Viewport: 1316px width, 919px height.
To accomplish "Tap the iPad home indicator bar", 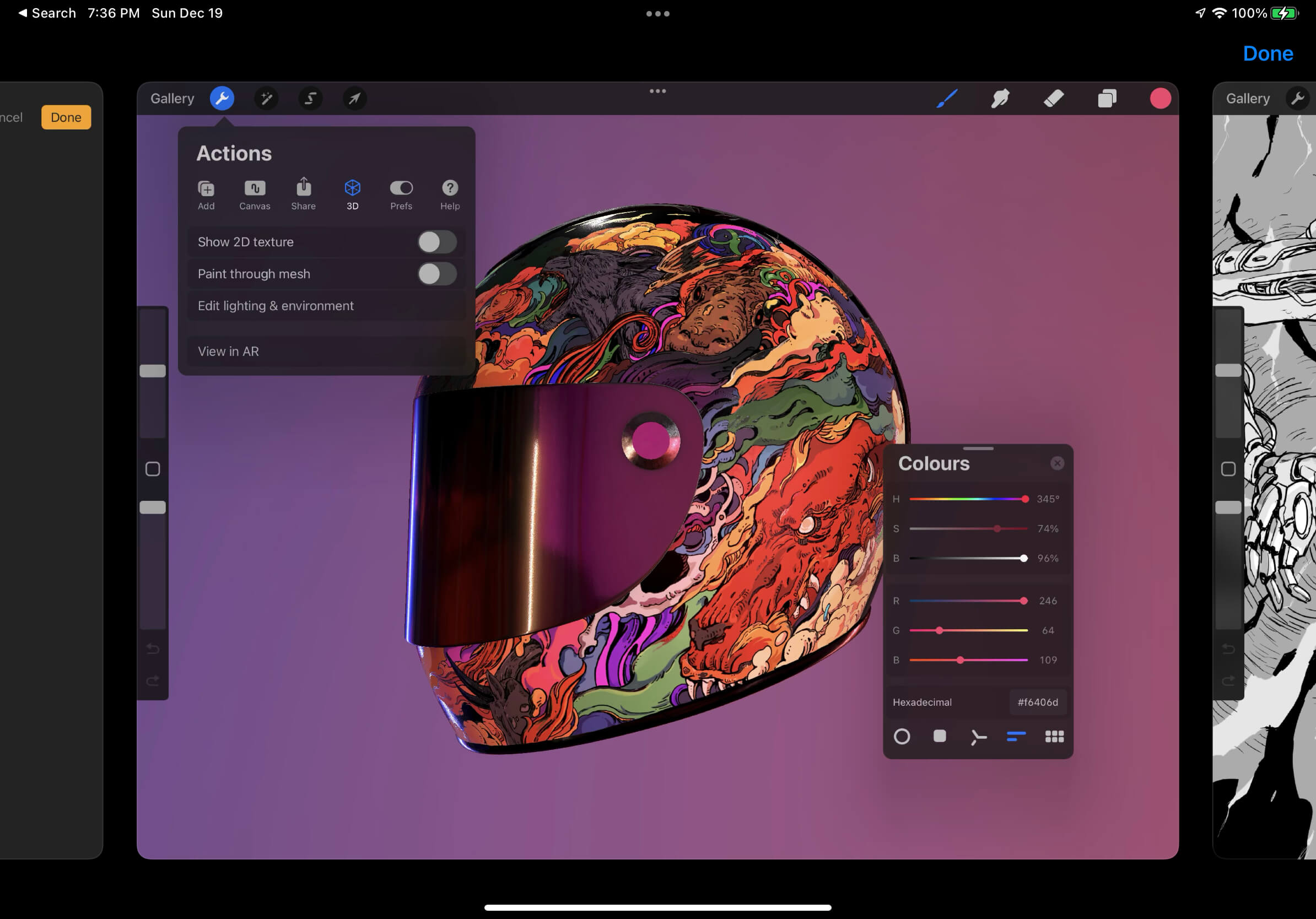I will (657, 907).
